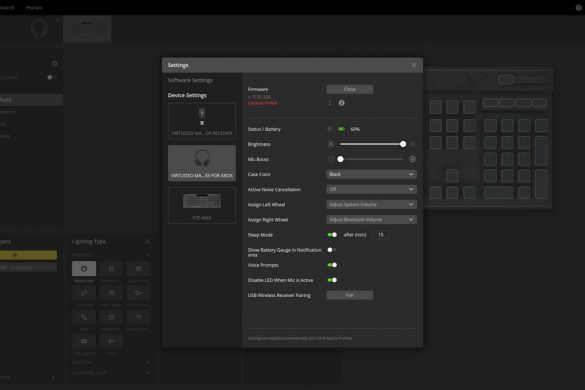Expand the Custom section in Lighting Type
Image resolution: width=585 pixels, height=390 pixels.
(x=147, y=362)
